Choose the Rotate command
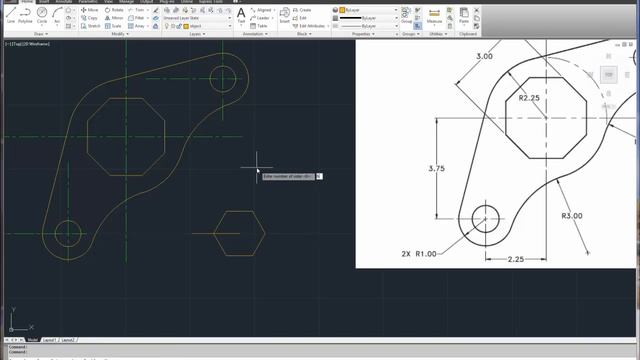 click(114, 10)
